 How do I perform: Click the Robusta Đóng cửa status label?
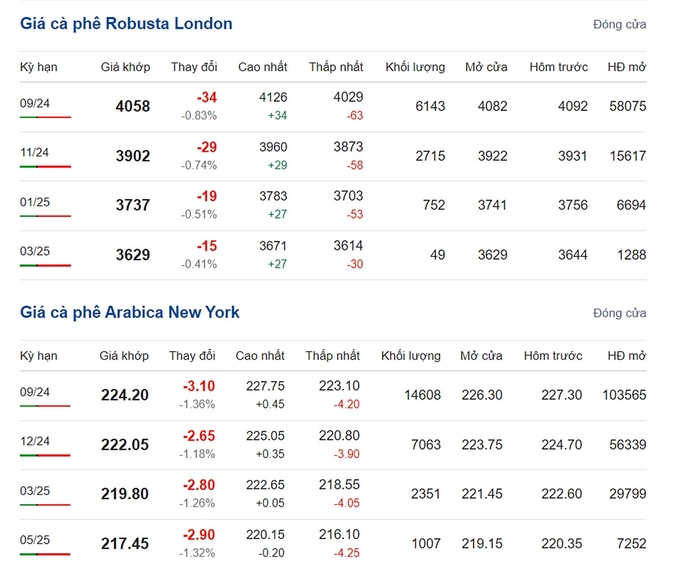point(620,25)
